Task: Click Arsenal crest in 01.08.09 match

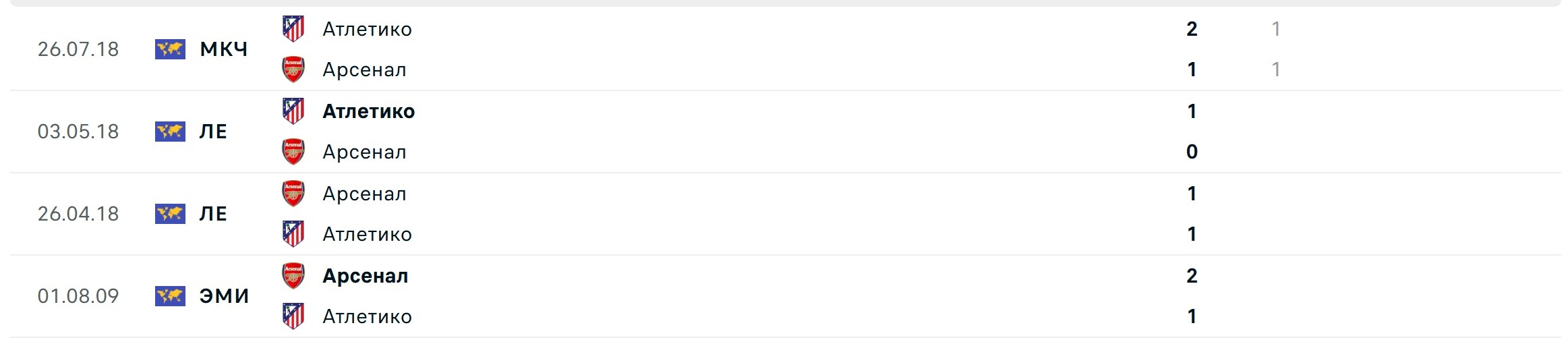Action: coord(293,276)
